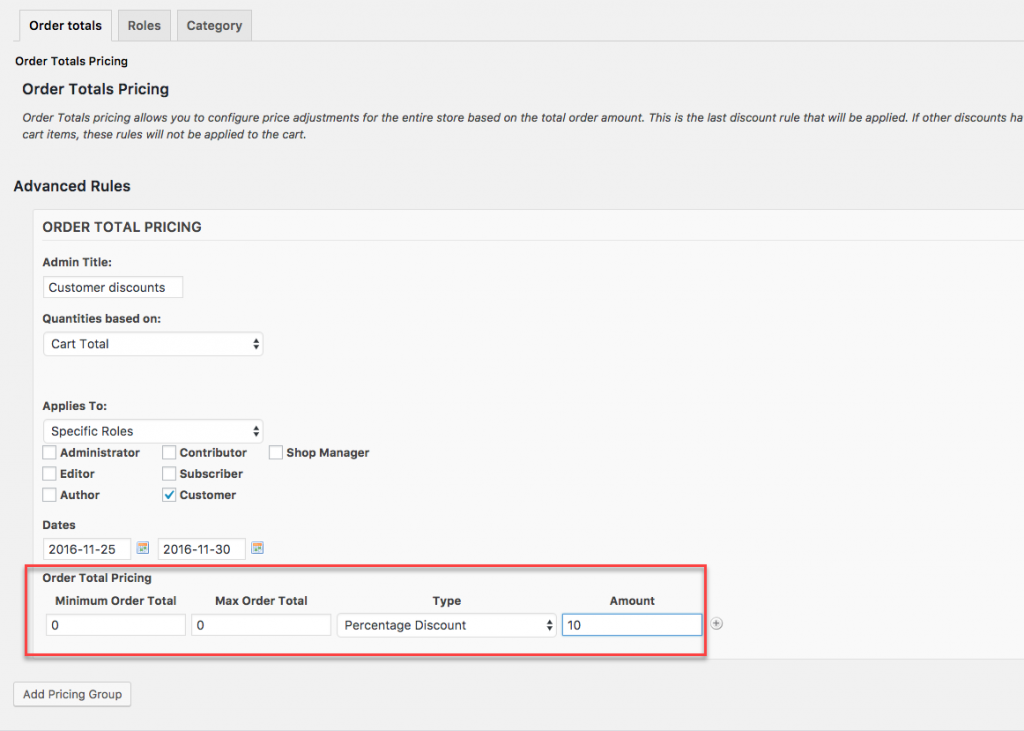Viewport: 1024px width, 731px height.
Task: Enable the Contributor role checkbox
Action: click(168, 452)
